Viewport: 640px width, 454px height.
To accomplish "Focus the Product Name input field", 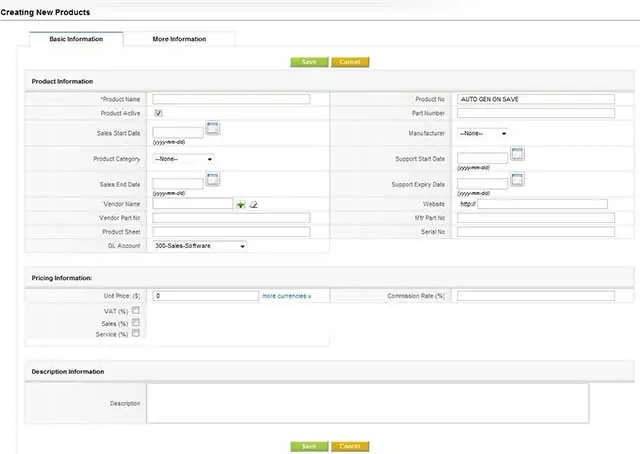I will click(231, 99).
